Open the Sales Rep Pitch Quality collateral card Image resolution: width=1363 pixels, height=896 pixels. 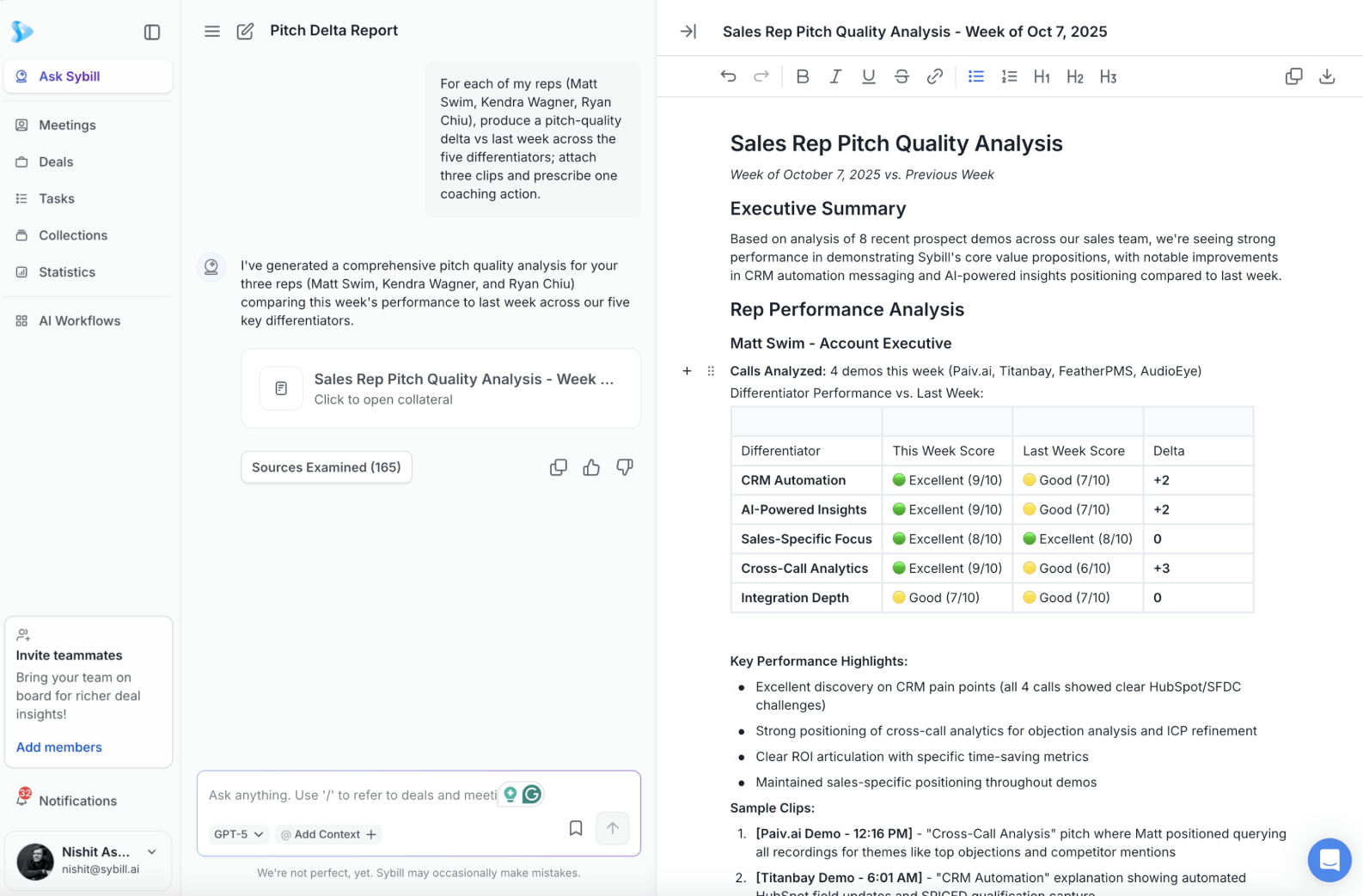pos(441,388)
